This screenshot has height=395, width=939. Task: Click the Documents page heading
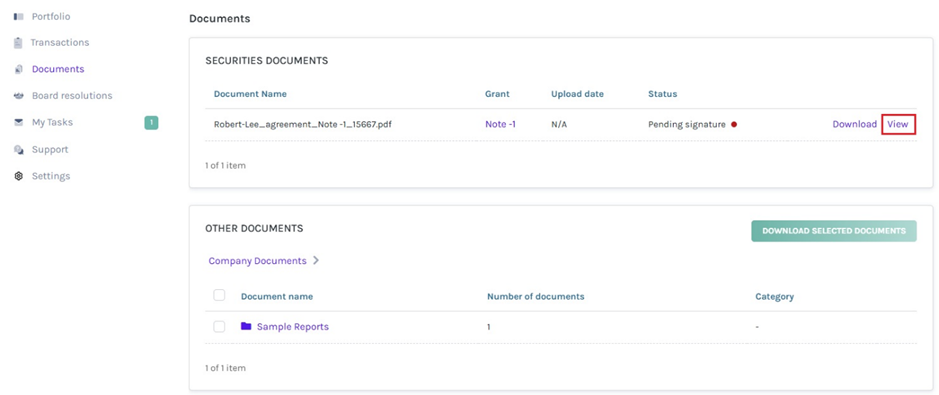(x=220, y=19)
